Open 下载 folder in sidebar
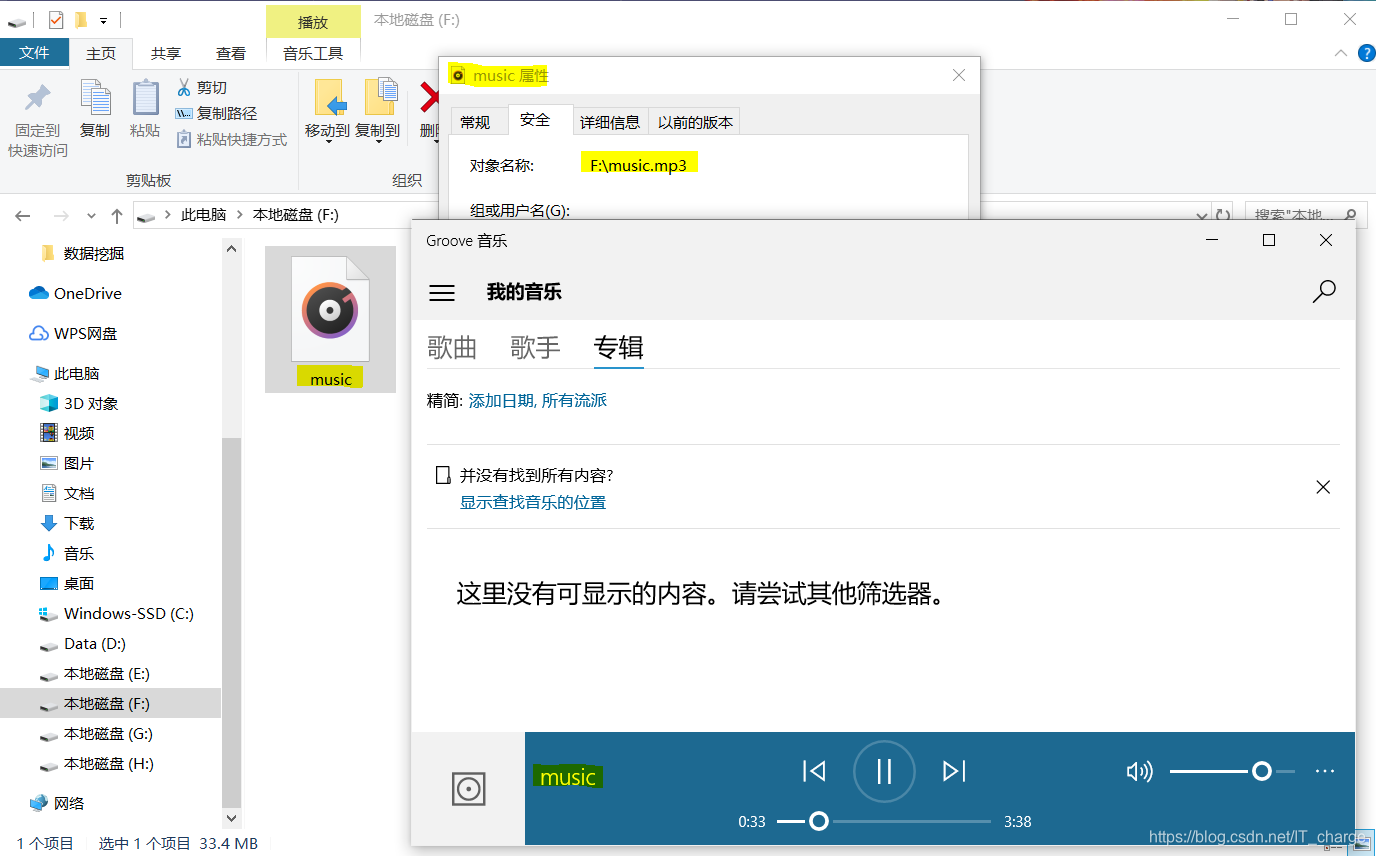Viewport: 1376px width, 856px height. point(79,523)
